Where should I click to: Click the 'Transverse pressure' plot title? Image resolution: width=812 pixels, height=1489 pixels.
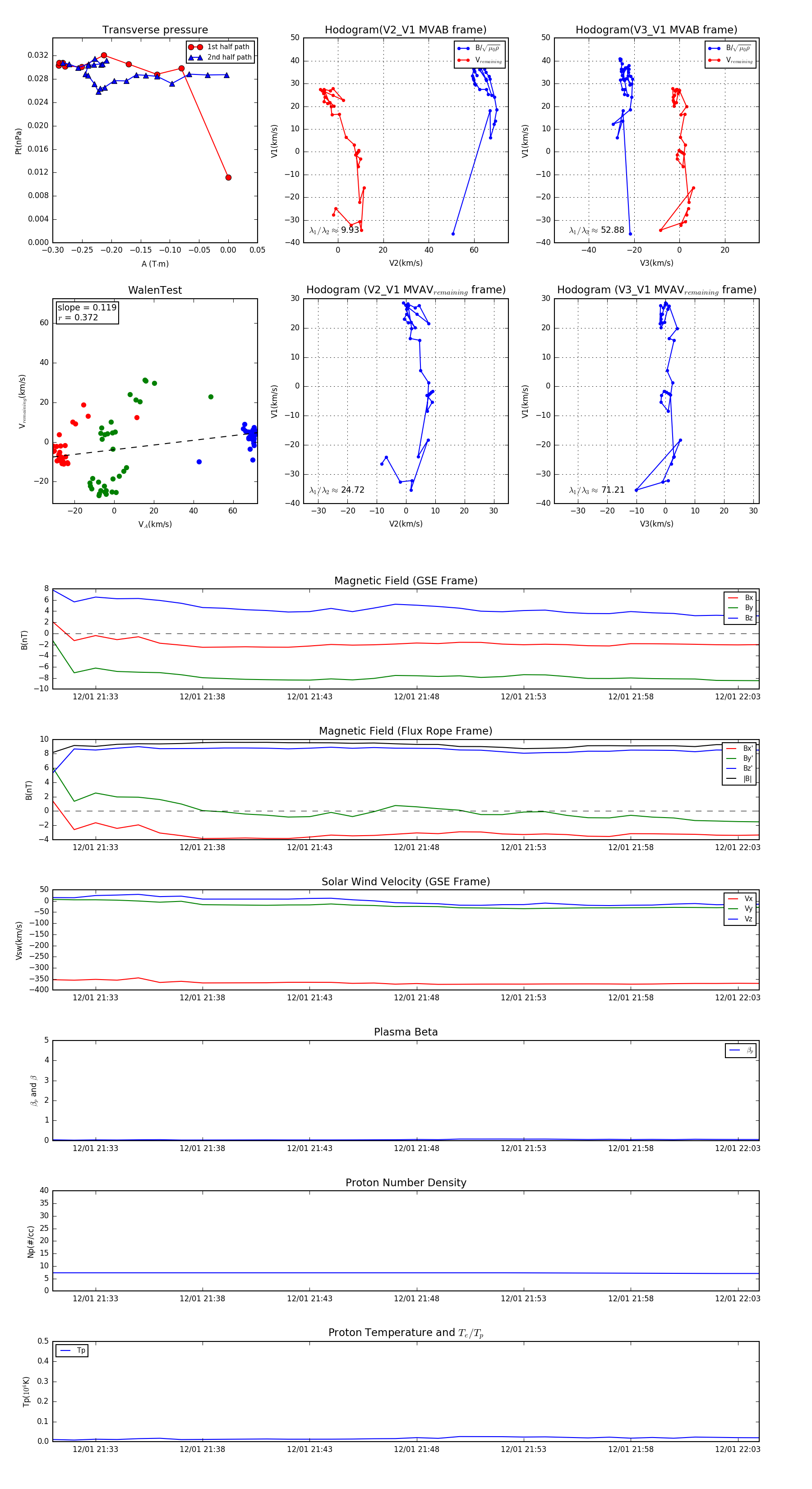point(155,30)
